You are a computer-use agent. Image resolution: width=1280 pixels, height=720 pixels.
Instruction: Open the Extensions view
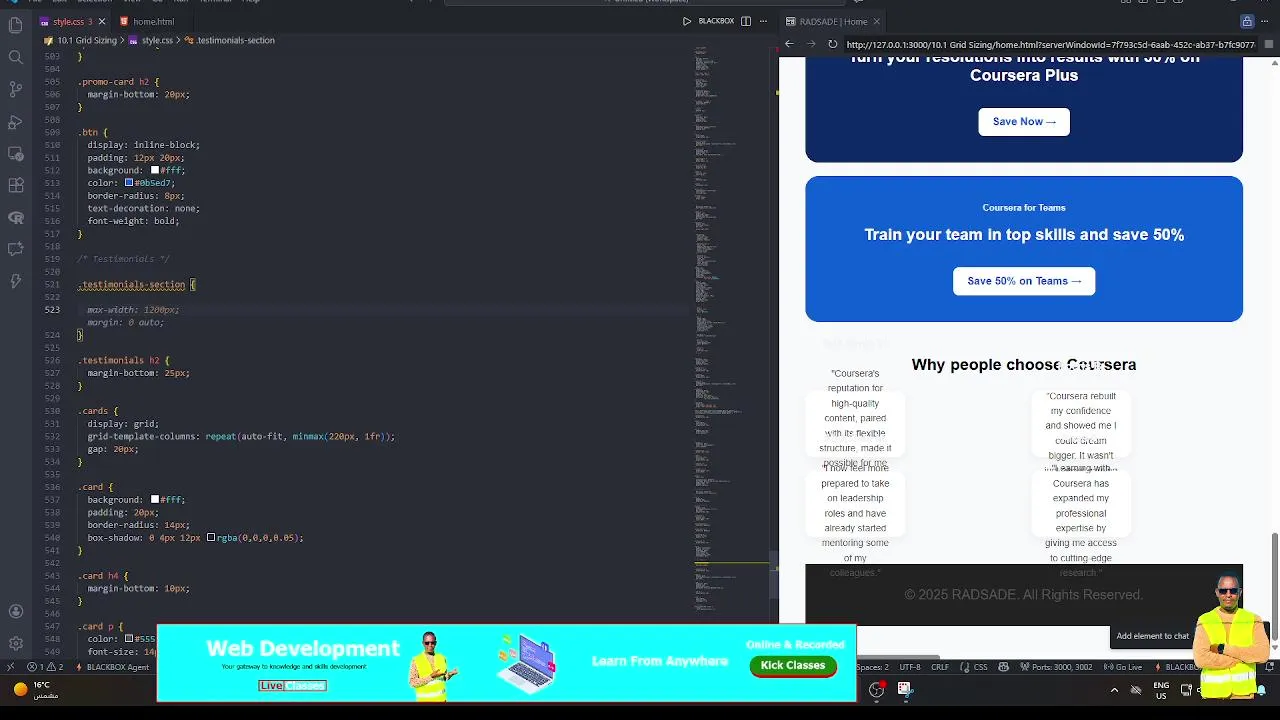(15, 185)
